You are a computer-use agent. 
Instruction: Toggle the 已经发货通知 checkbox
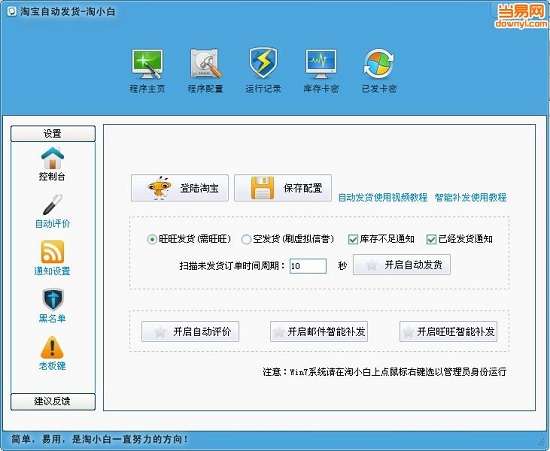tap(431, 240)
